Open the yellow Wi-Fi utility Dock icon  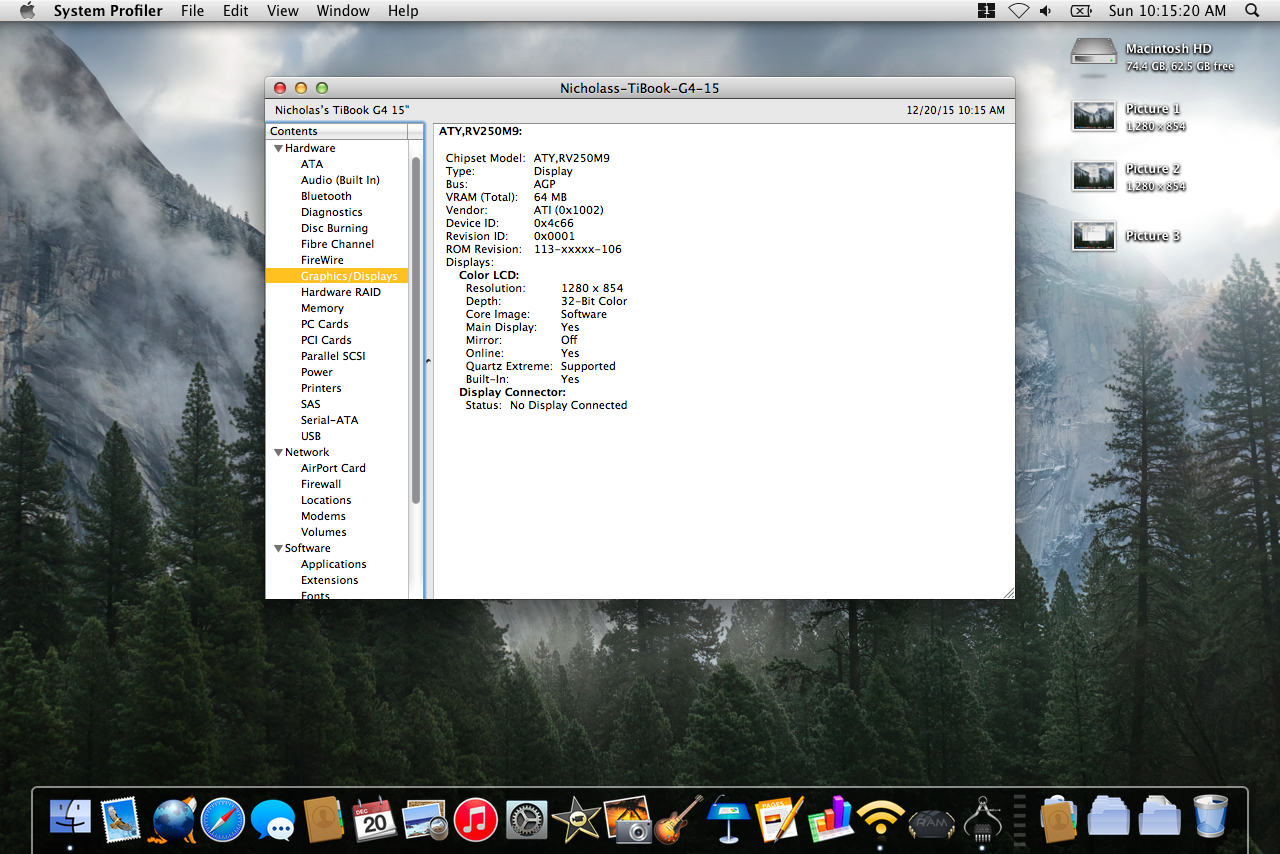tap(881, 820)
